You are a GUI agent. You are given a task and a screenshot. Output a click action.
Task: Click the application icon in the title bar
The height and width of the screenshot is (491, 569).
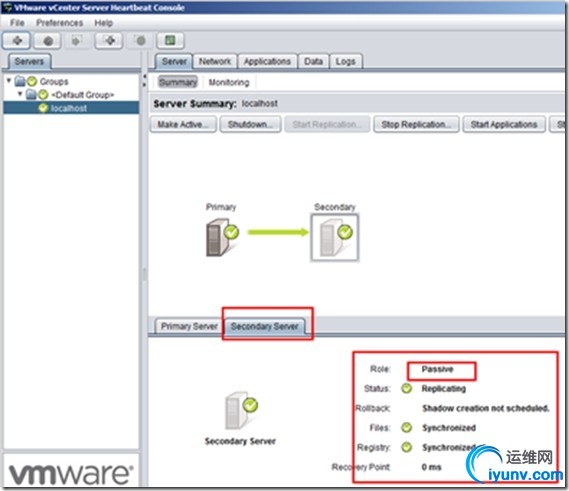coord(7,7)
